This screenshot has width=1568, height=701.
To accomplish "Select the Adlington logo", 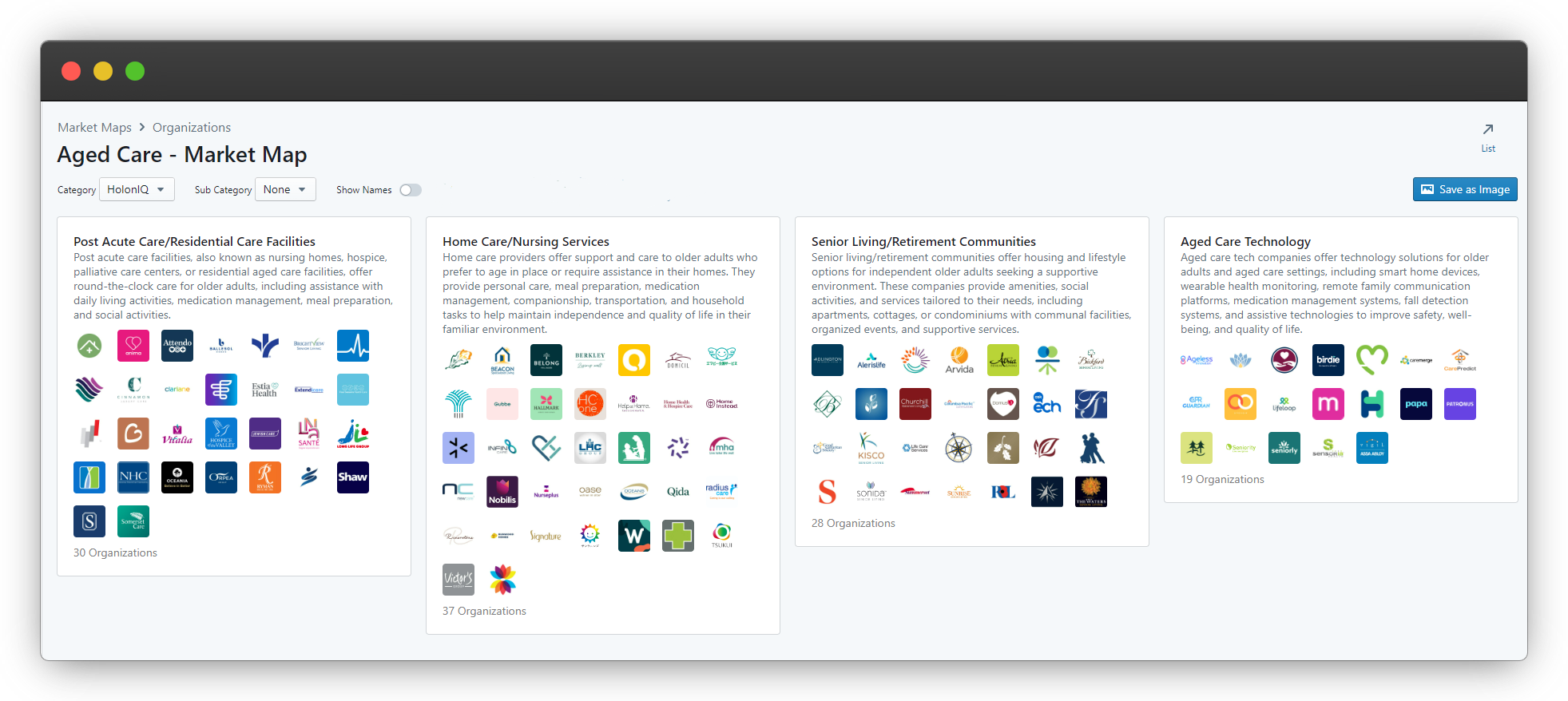I will pyautogui.click(x=828, y=360).
